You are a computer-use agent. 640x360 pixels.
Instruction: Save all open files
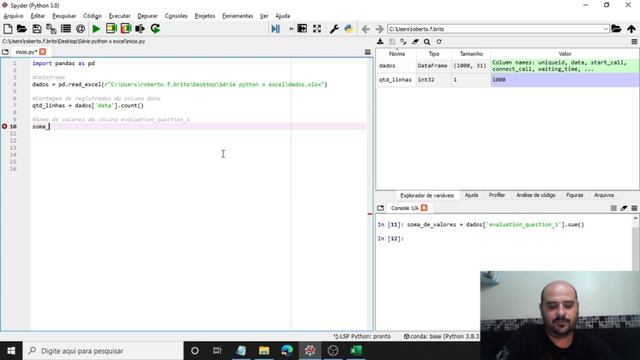(x=51, y=29)
